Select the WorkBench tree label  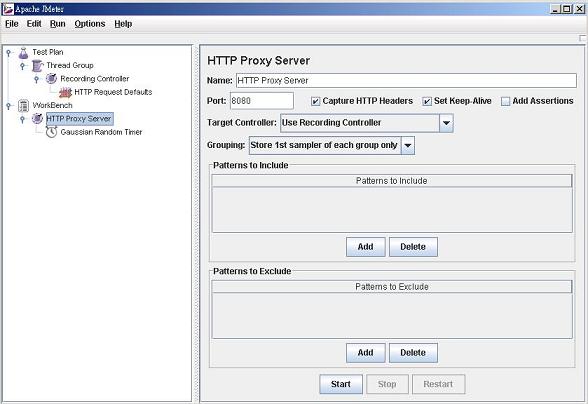(x=52, y=105)
